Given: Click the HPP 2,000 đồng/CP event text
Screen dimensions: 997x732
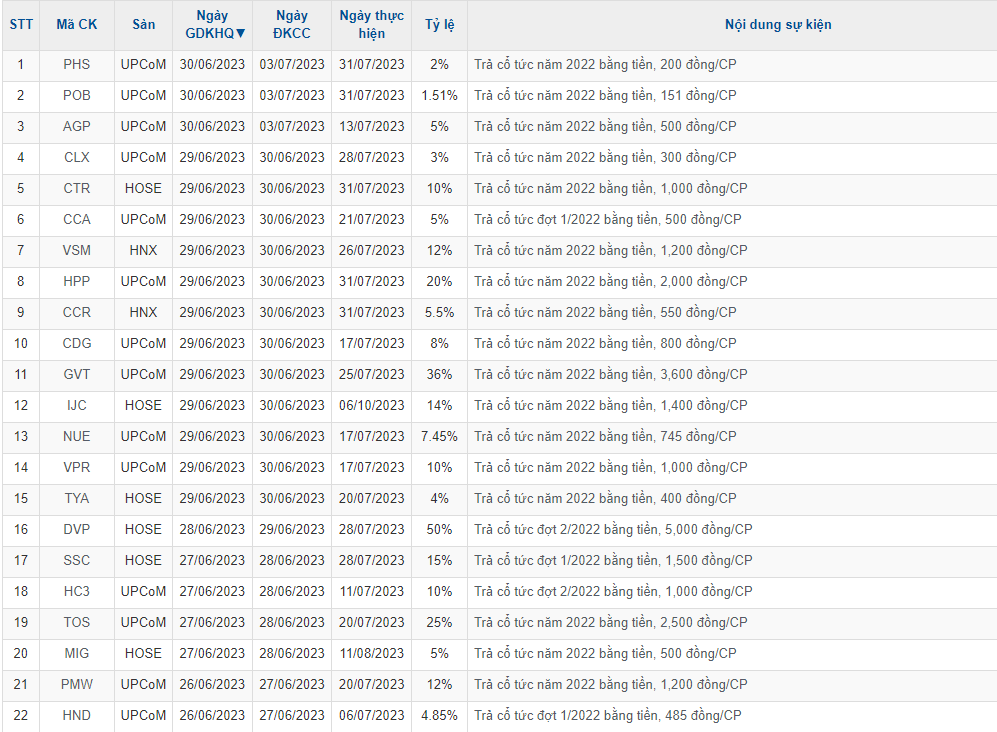Looking at the screenshot, I should [x=610, y=282].
